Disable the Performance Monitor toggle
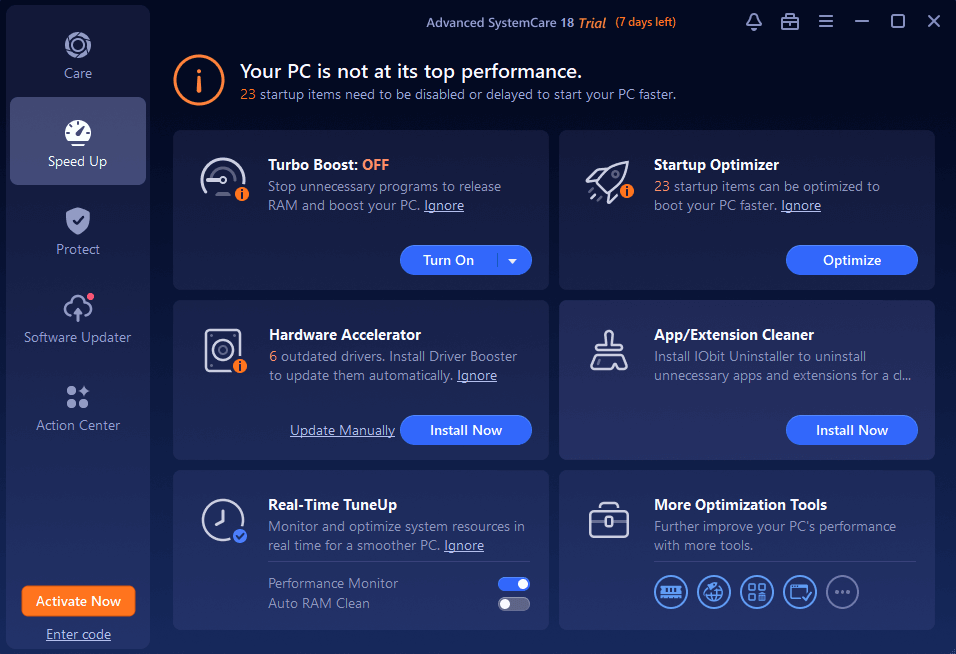The image size is (956, 654). pos(513,584)
